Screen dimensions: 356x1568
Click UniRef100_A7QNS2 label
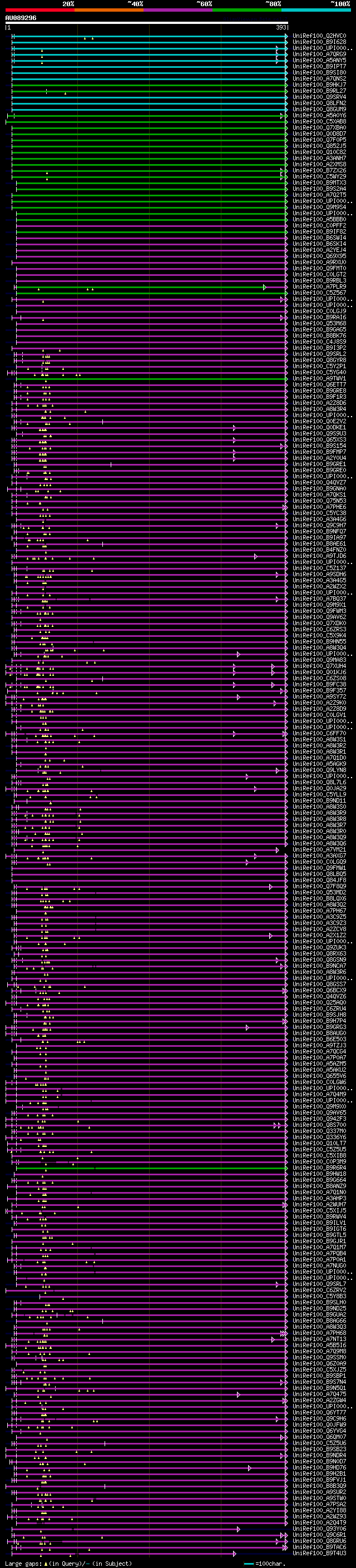319,78
